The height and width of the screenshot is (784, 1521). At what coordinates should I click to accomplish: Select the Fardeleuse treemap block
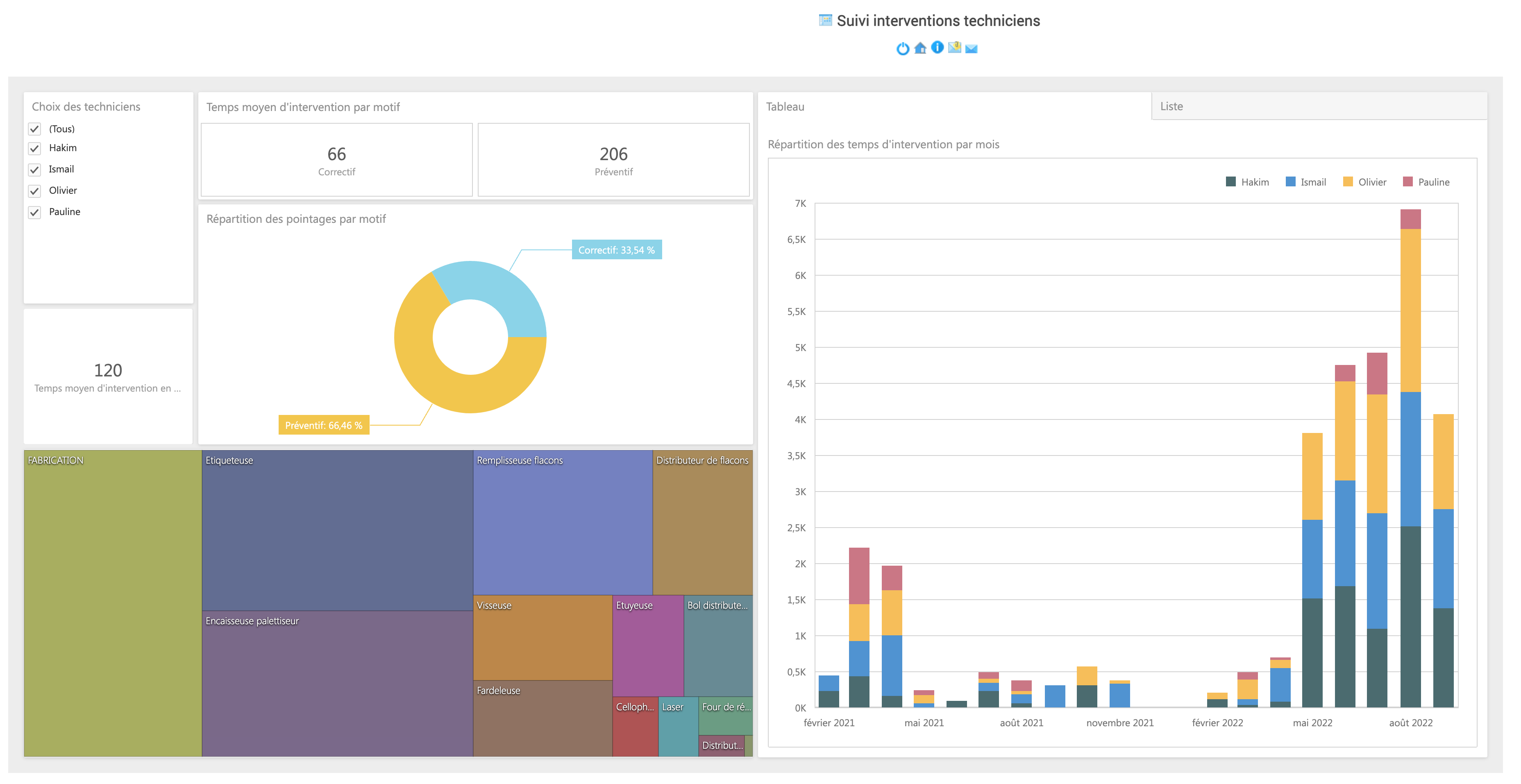543,718
